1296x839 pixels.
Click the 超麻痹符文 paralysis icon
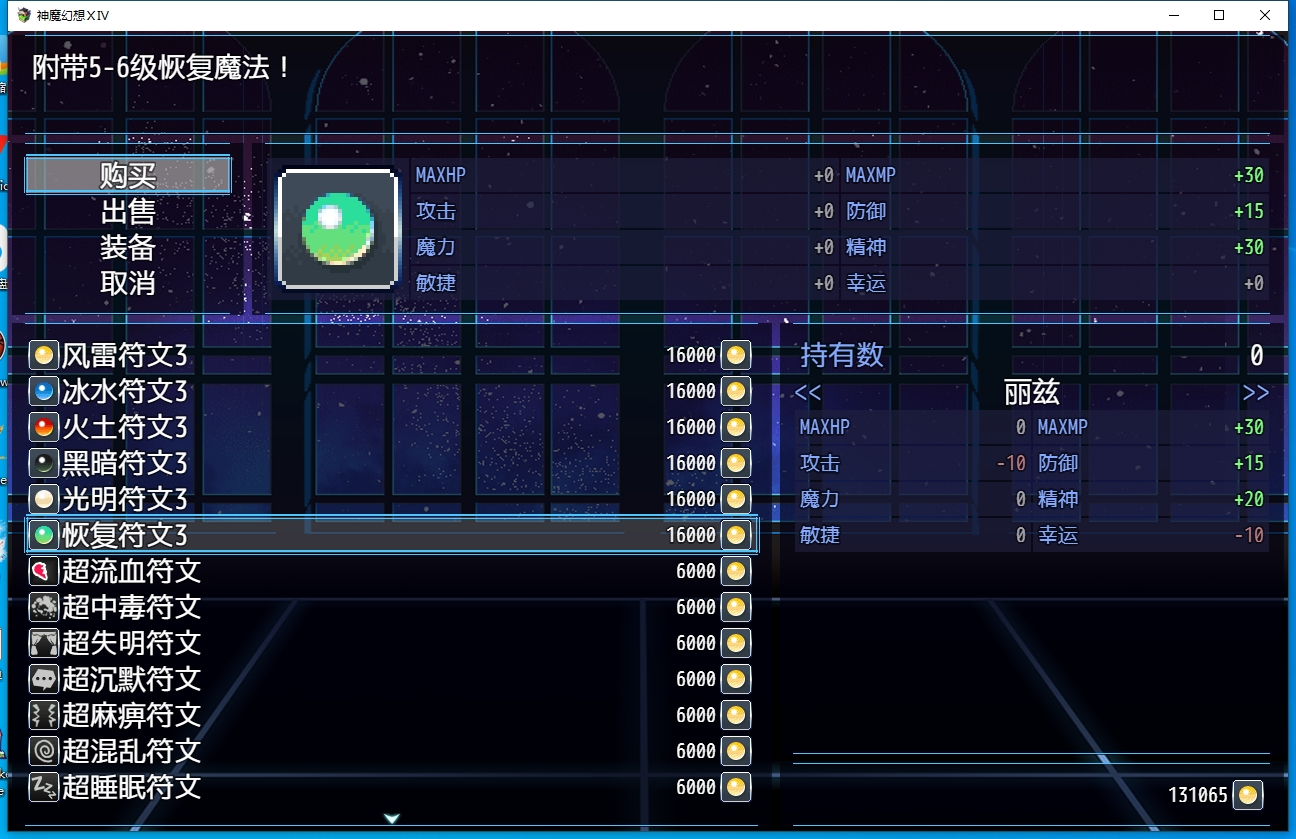click(x=43, y=715)
